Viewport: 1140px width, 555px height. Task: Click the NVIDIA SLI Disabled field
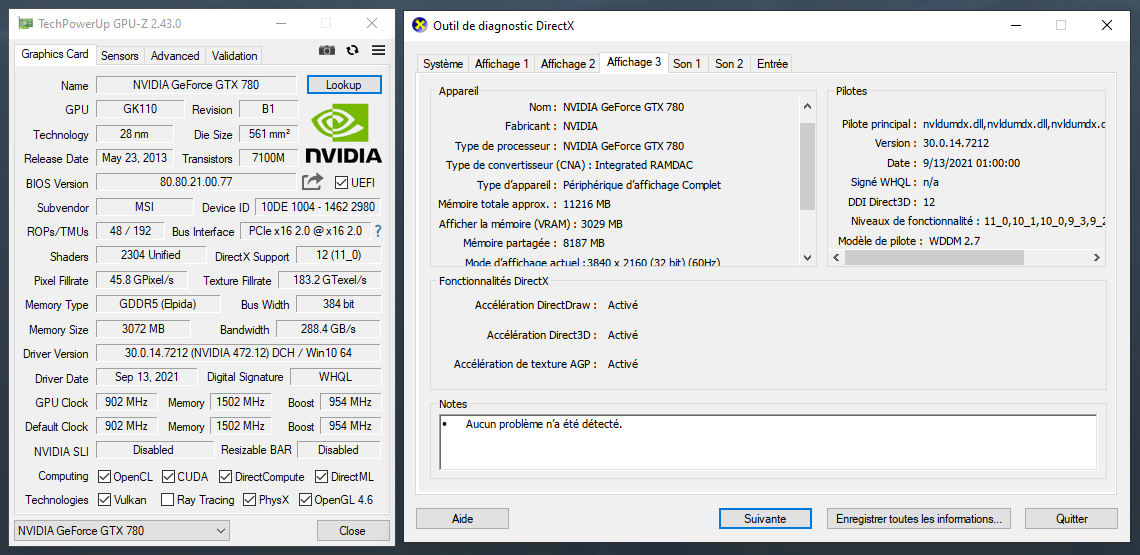pyautogui.click(x=155, y=450)
